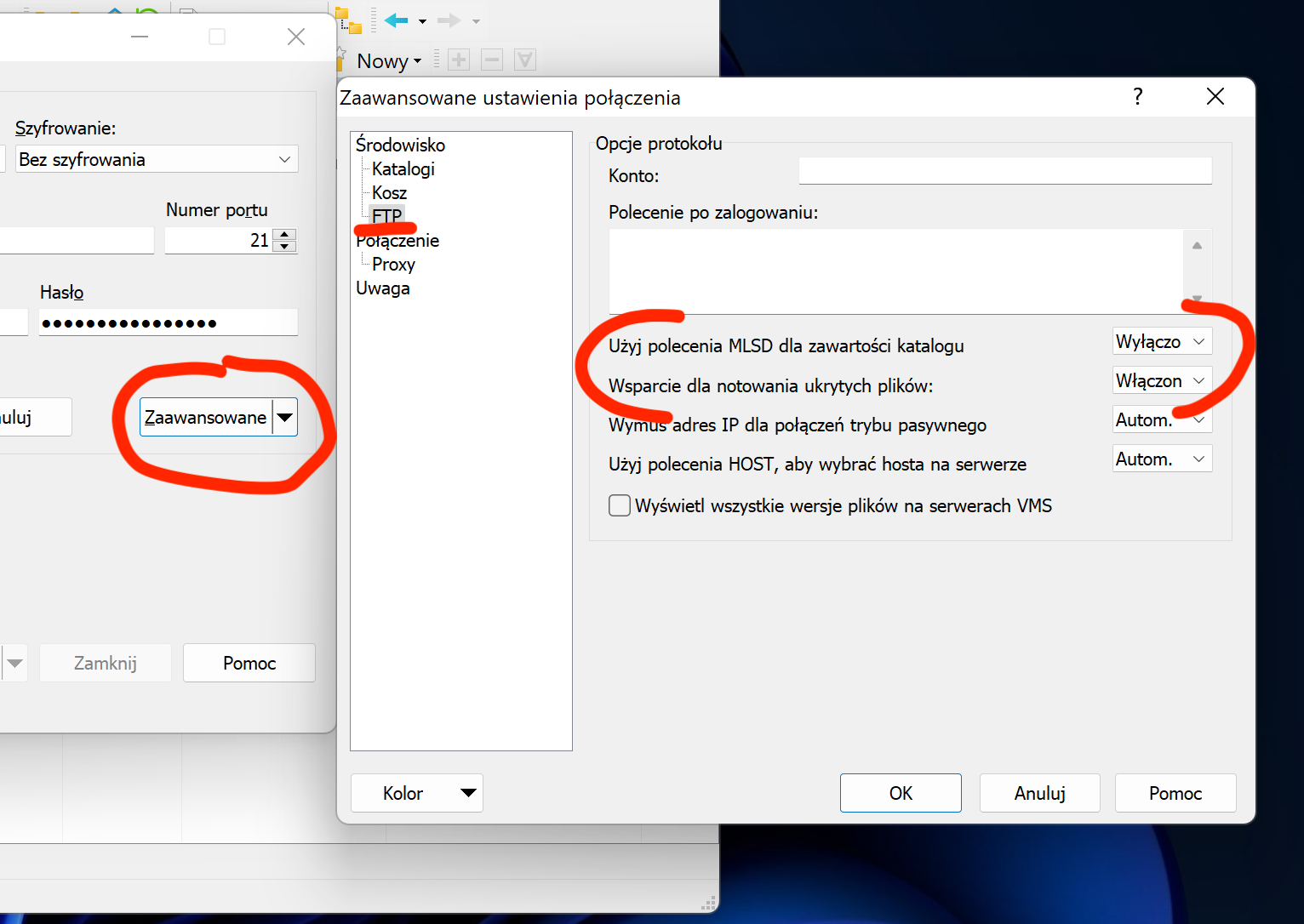
Task: Select Katalogi in the settings tree
Action: click(403, 169)
